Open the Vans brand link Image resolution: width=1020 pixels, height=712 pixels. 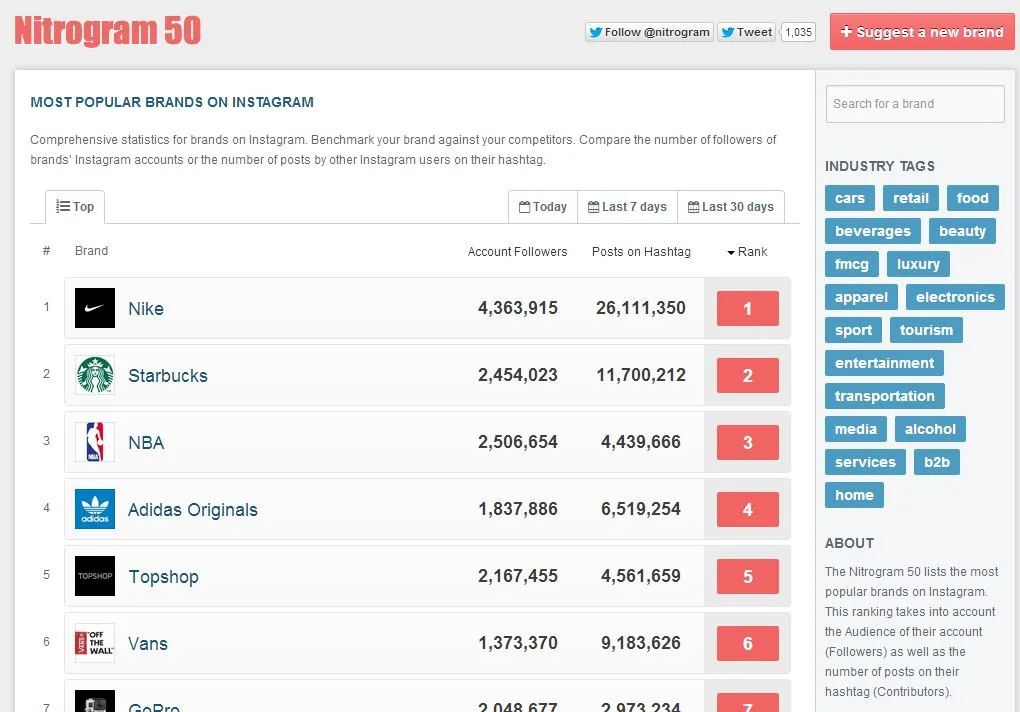point(148,644)
